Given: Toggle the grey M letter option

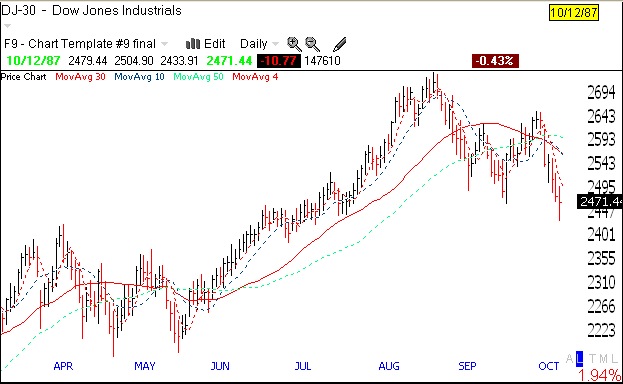Looking at the screenshot, I should pyautogui.click(x=603, y=359).
